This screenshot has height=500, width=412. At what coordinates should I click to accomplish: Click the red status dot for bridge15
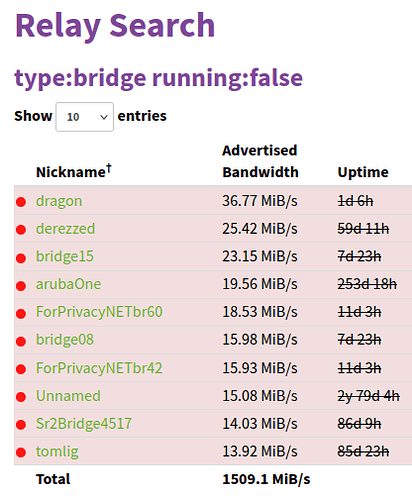click(x=21, y=258)
